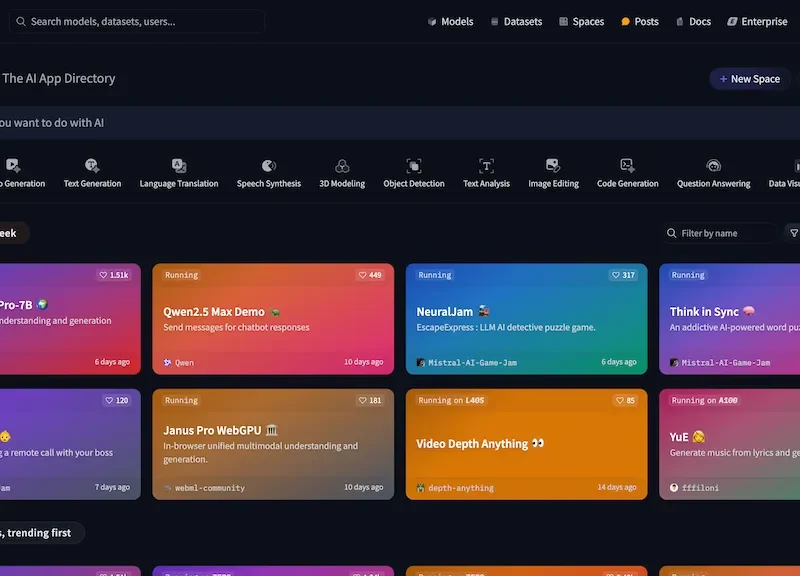Click the 'fffiloni' author name
800x576 pixels.
pos(700,488)
